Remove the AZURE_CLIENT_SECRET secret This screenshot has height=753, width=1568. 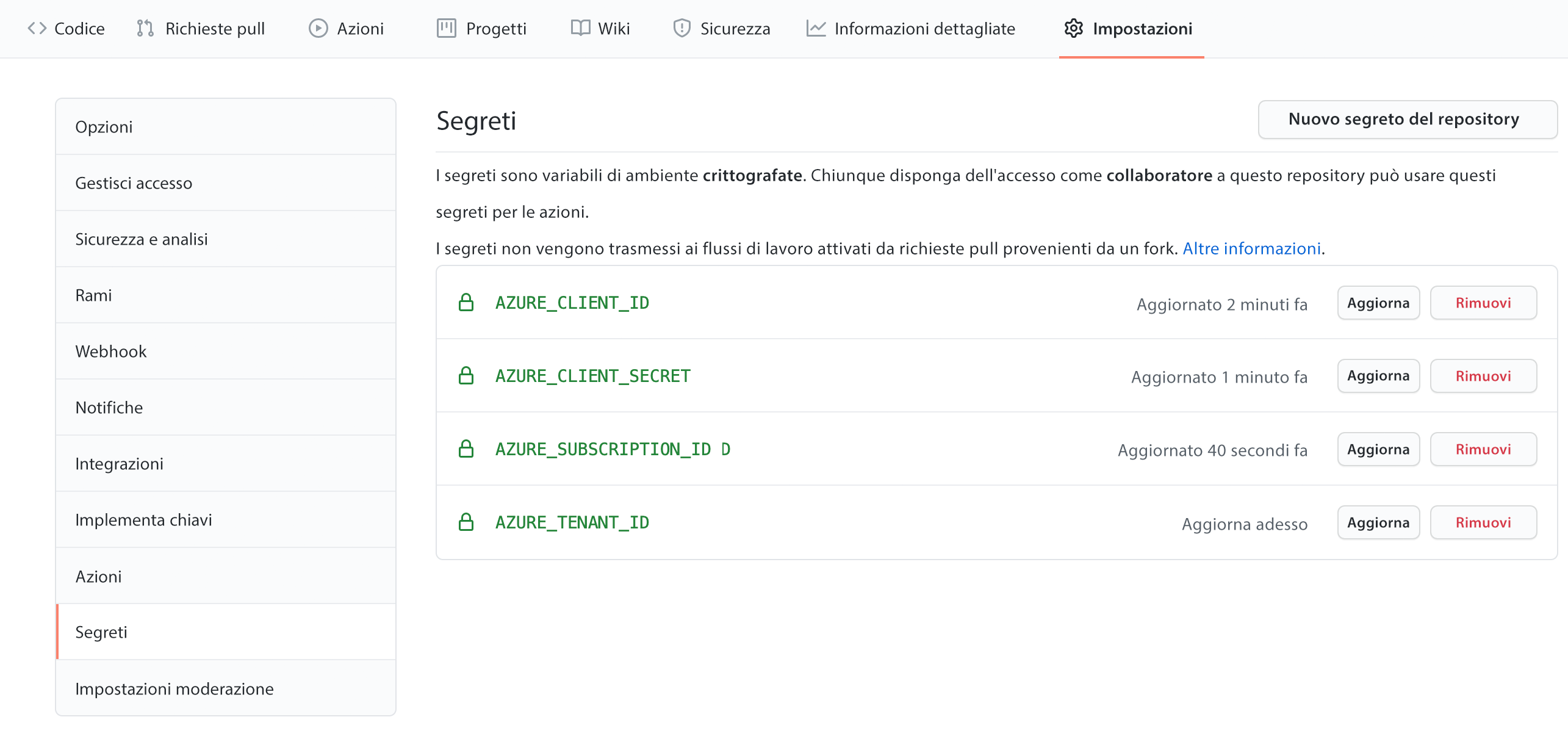[1483, 376]
